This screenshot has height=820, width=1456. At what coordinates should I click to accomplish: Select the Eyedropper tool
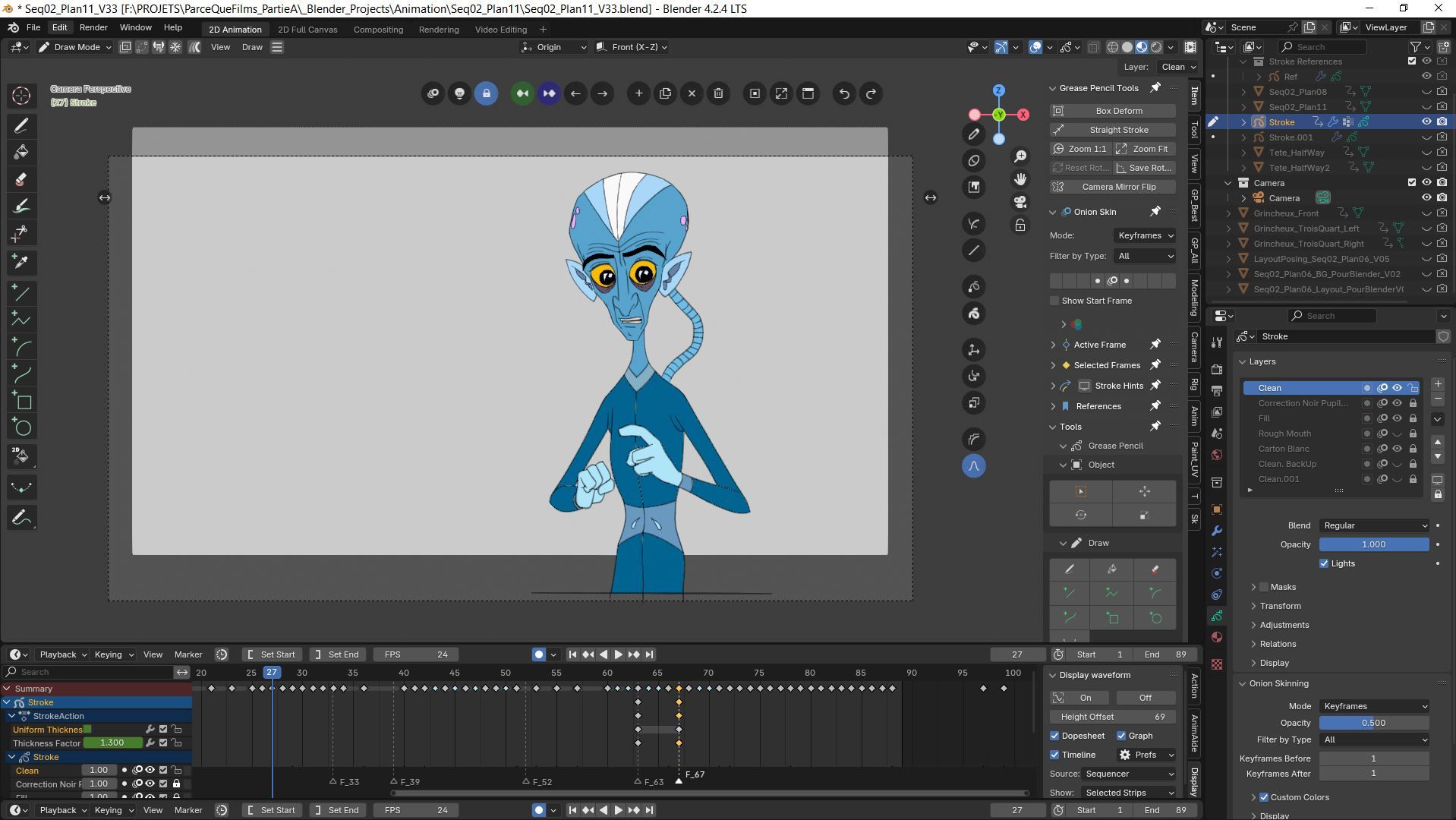pyautogui.click(x=21, y=262)
